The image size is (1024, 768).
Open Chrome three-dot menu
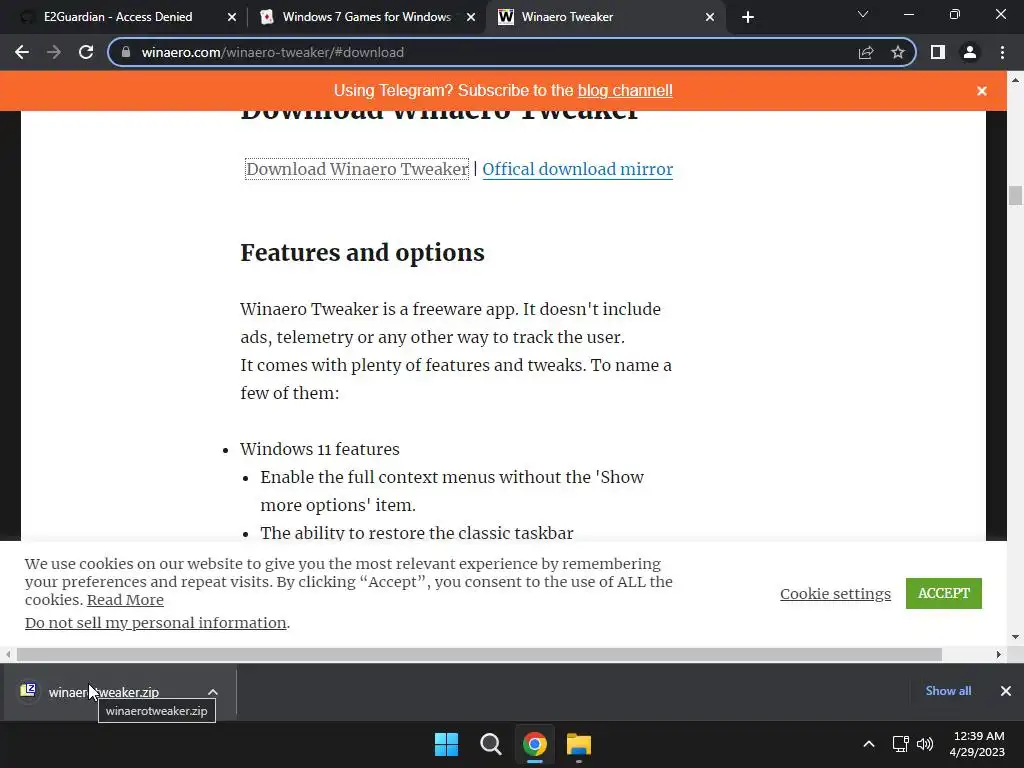(1002, 52)
